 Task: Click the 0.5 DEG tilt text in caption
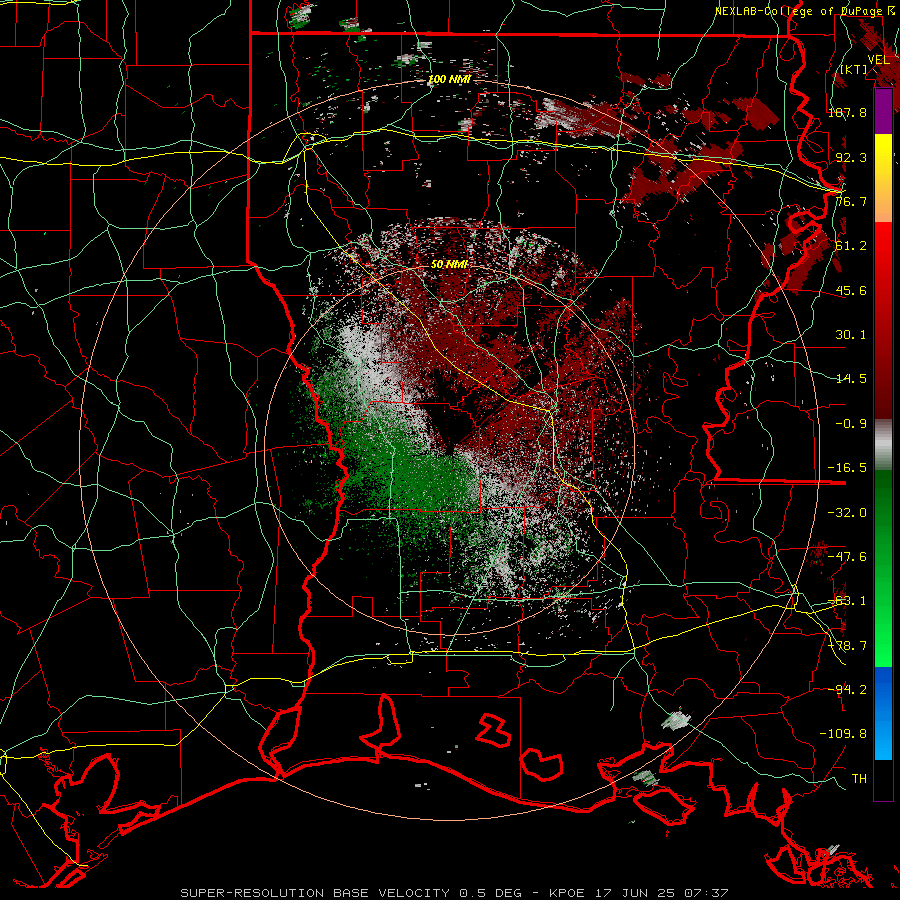point(490,893)
